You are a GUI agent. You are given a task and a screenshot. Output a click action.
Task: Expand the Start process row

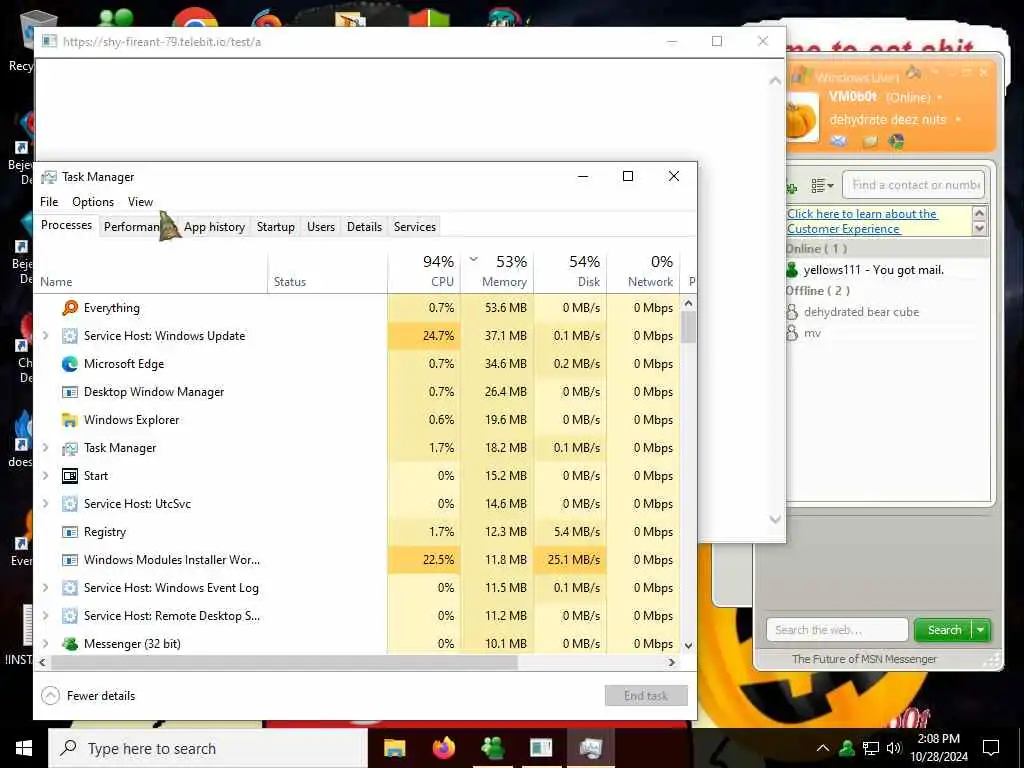(45, 475)
